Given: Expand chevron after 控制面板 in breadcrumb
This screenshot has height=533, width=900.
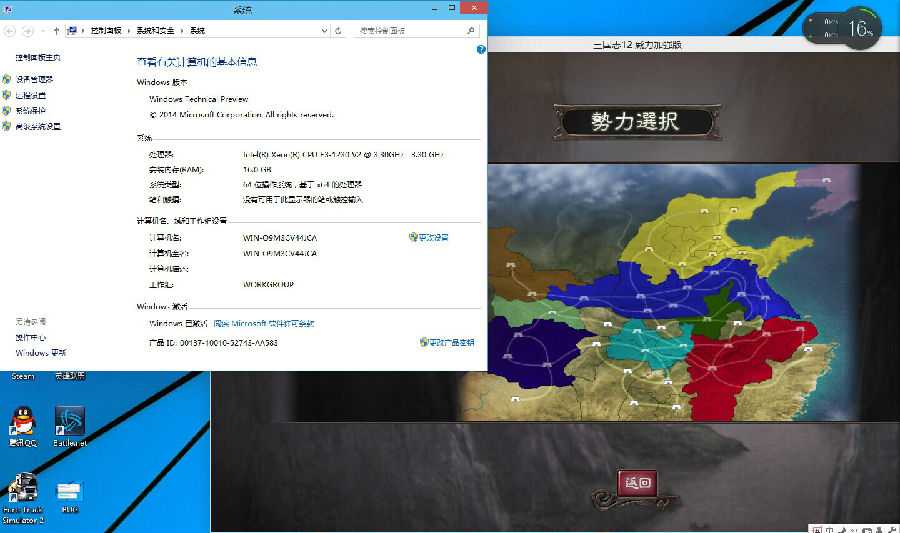Looking at the screenshot, I should (128, 30).
